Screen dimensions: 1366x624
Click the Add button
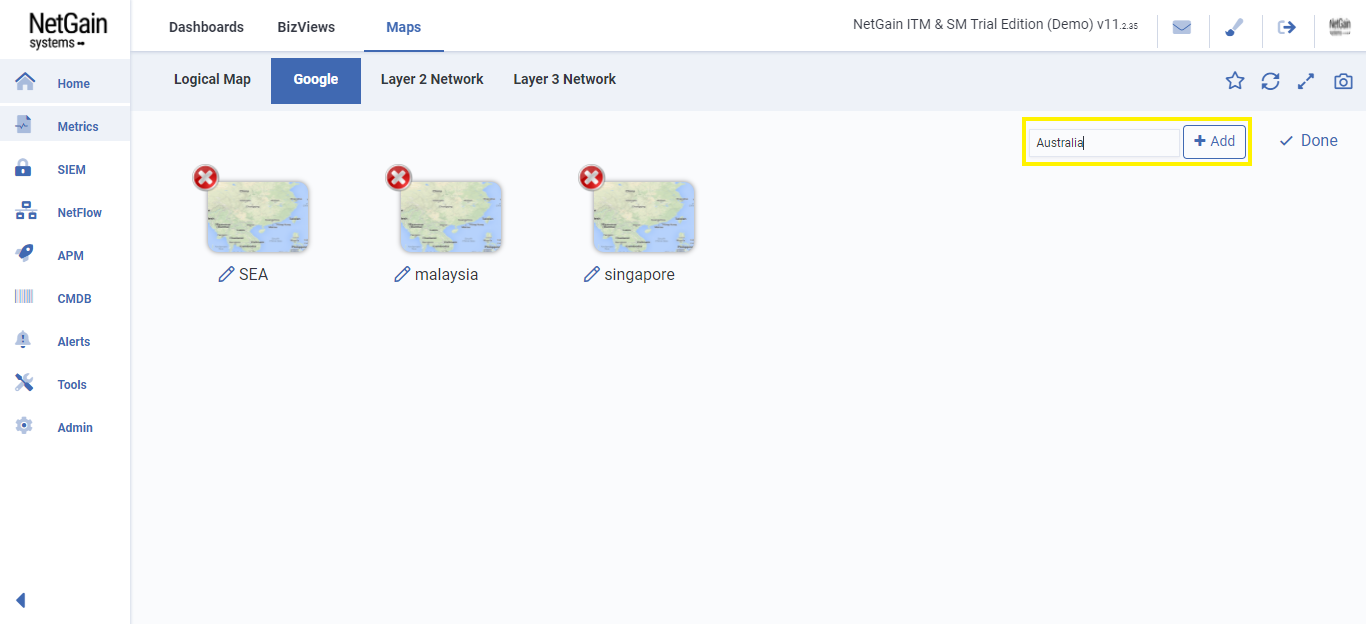[1214, 141]
